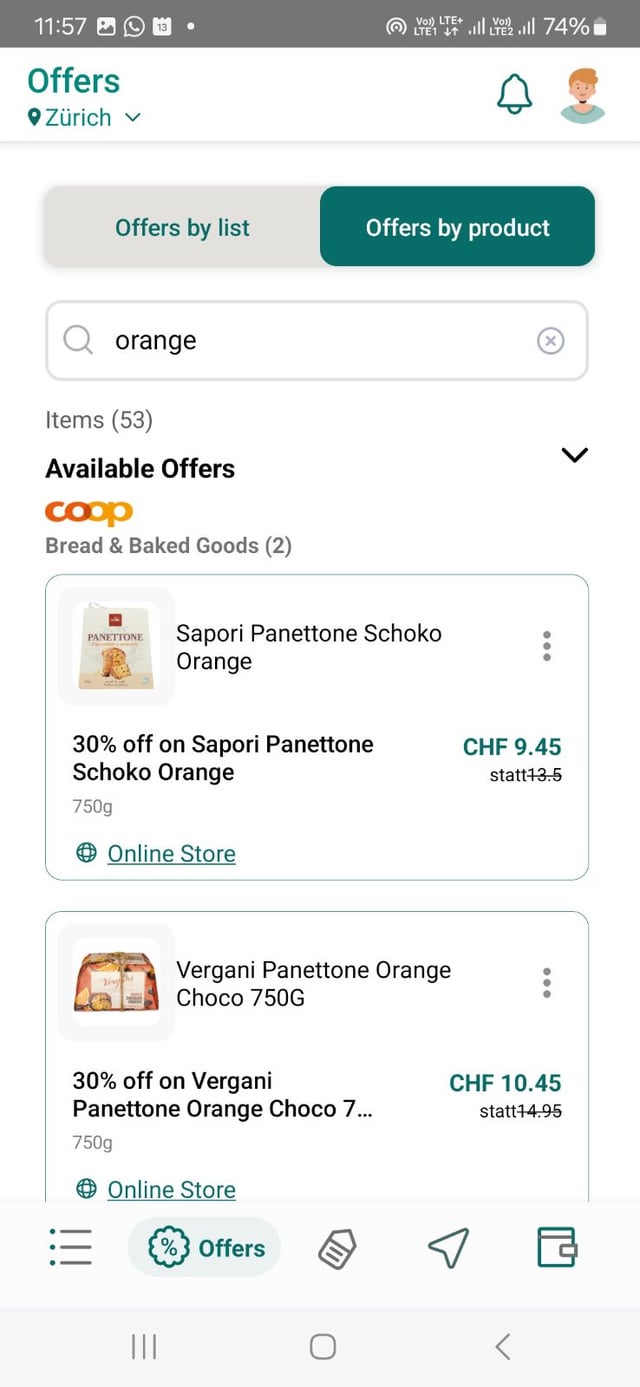Select the Offers tab in bottom bar
Screen dimensions: 640x1387
click(x=205, y=1247)
